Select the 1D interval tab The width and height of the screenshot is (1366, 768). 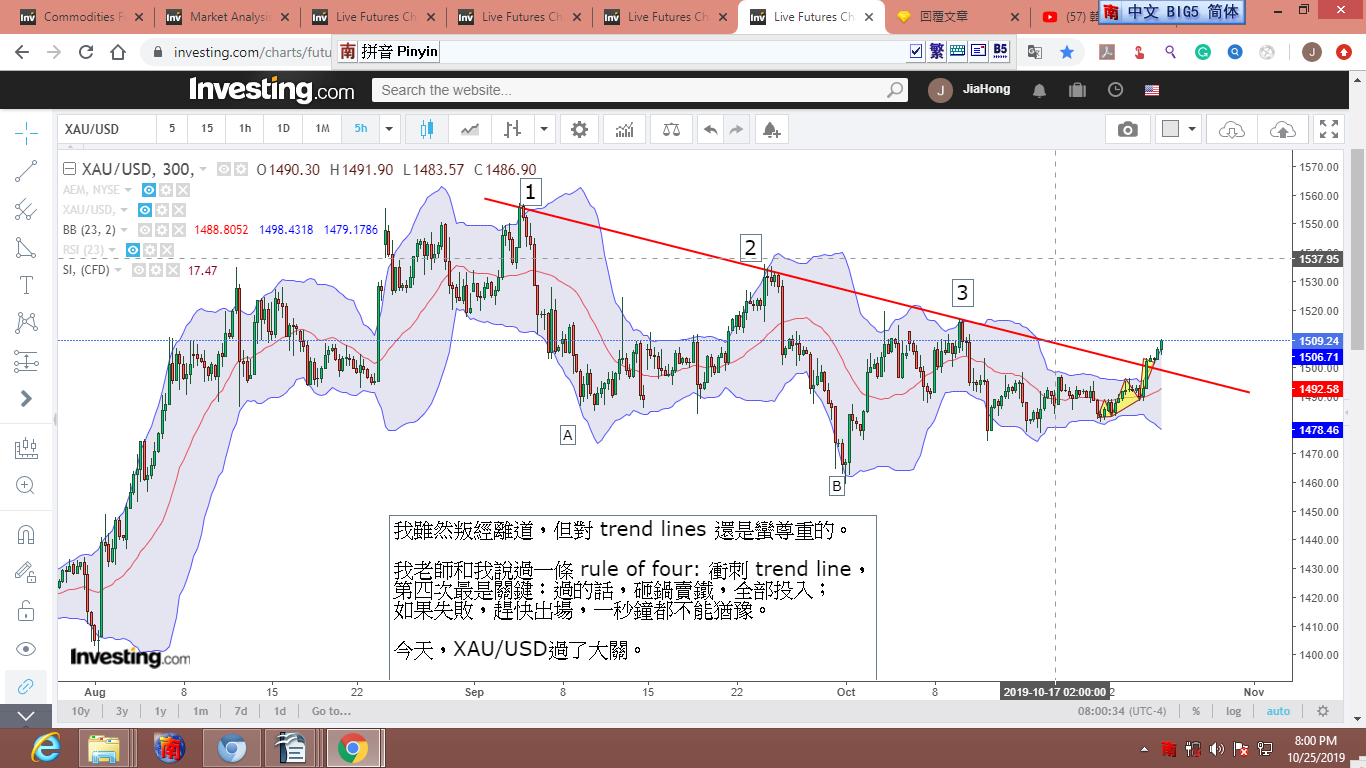[x=283, y=129]
